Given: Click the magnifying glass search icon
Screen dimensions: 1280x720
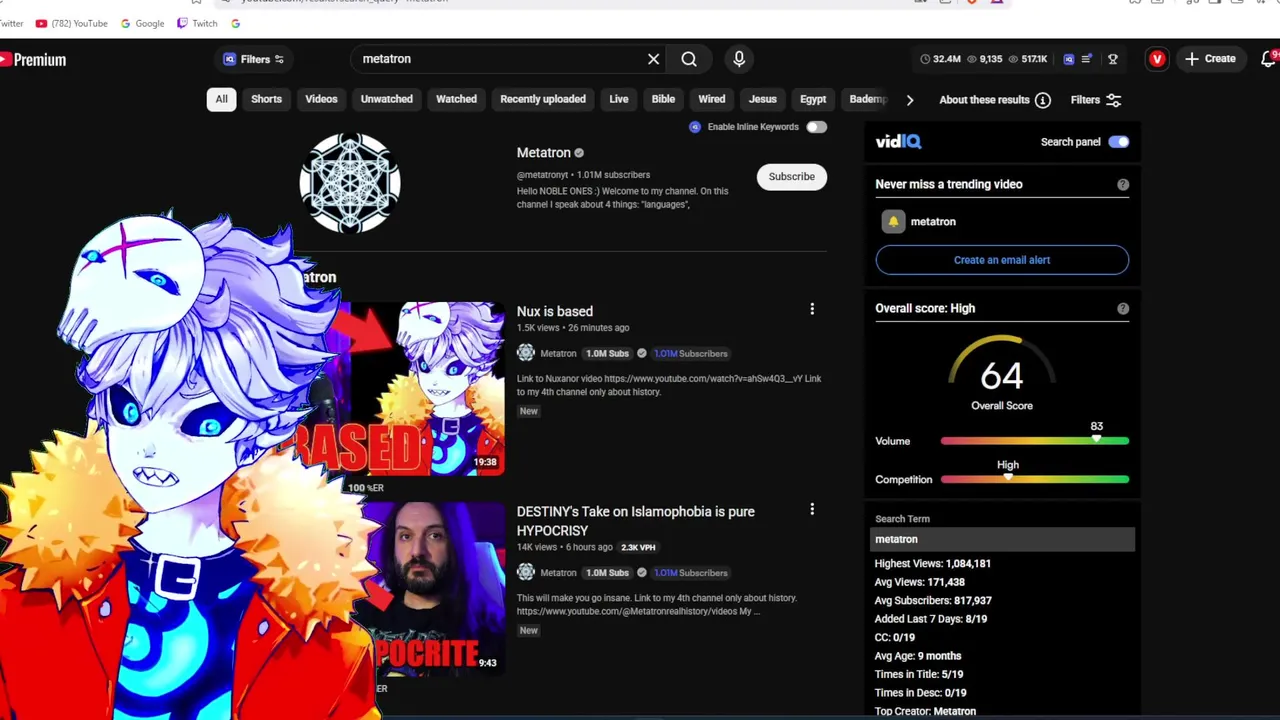Looking at the screenshot, I should click(689, 59).
